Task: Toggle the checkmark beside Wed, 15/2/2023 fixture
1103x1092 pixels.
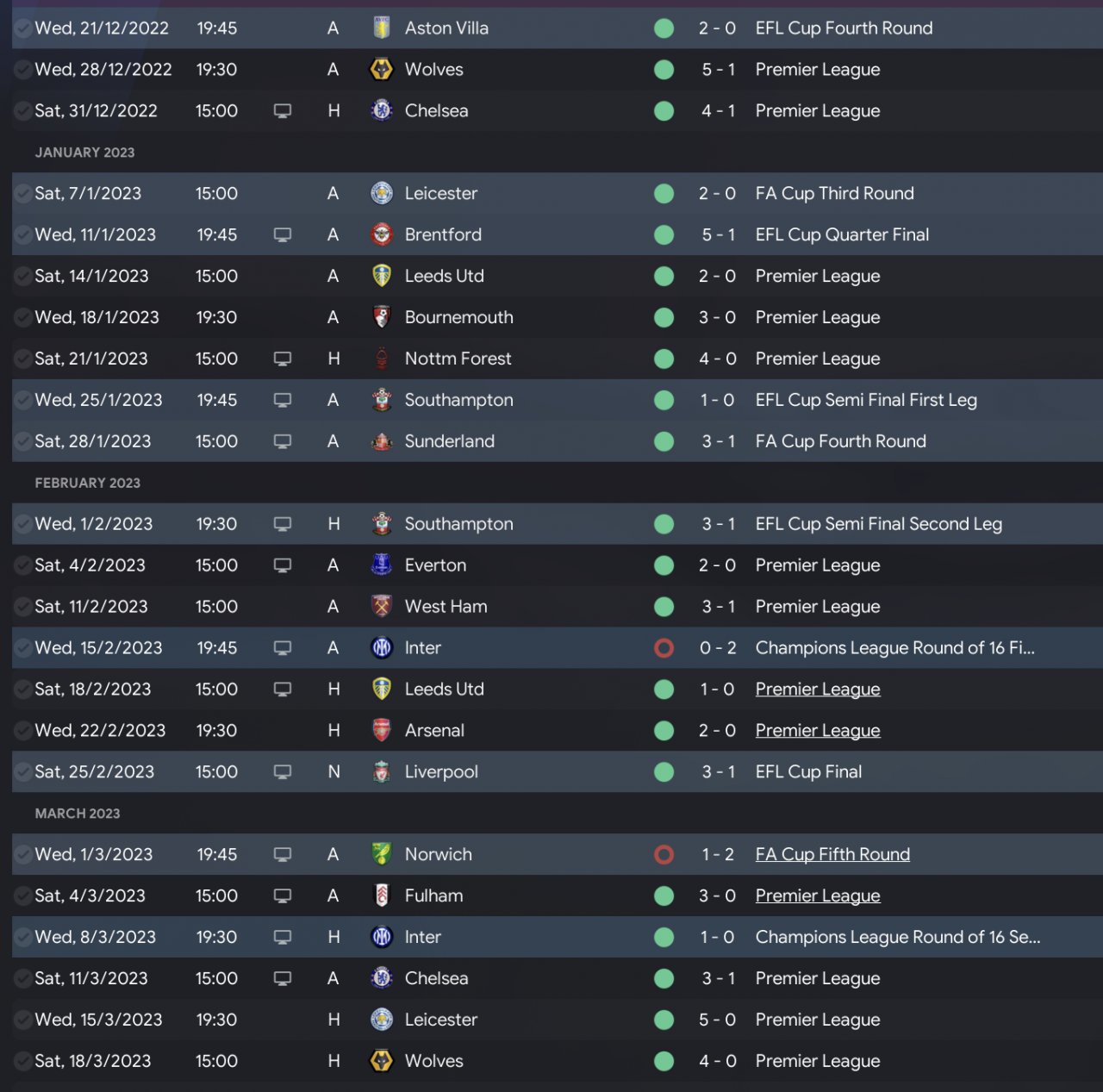Action: point(22,648)
